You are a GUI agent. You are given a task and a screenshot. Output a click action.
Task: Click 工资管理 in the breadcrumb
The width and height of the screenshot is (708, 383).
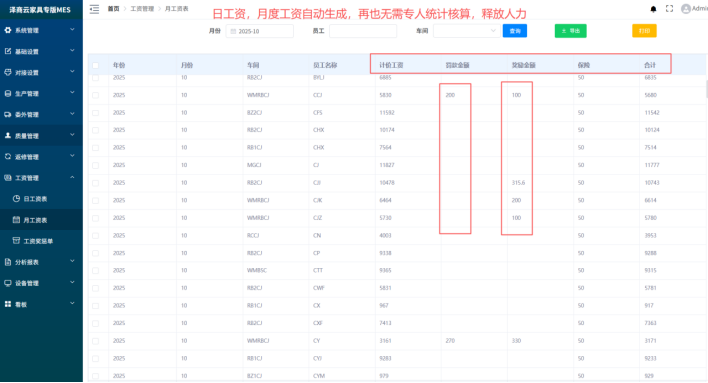(x=142, y=9)
